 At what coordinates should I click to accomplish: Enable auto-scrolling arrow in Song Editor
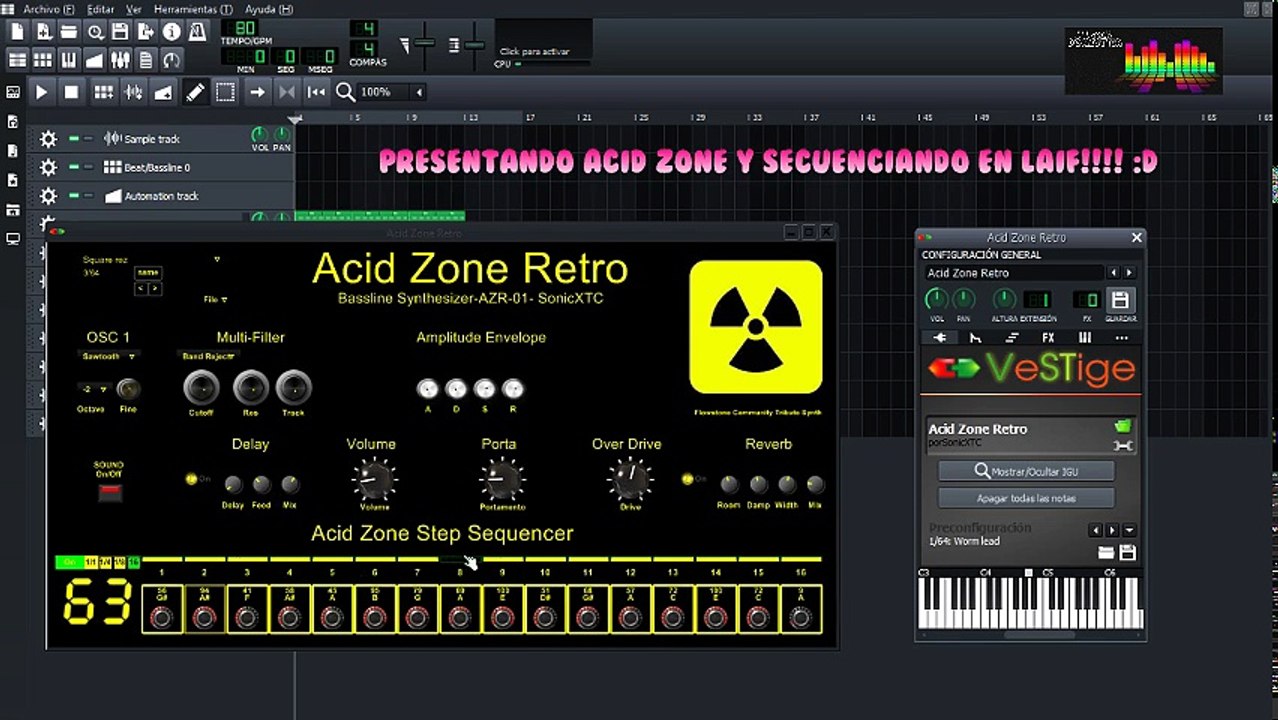[x=257, y=92]
